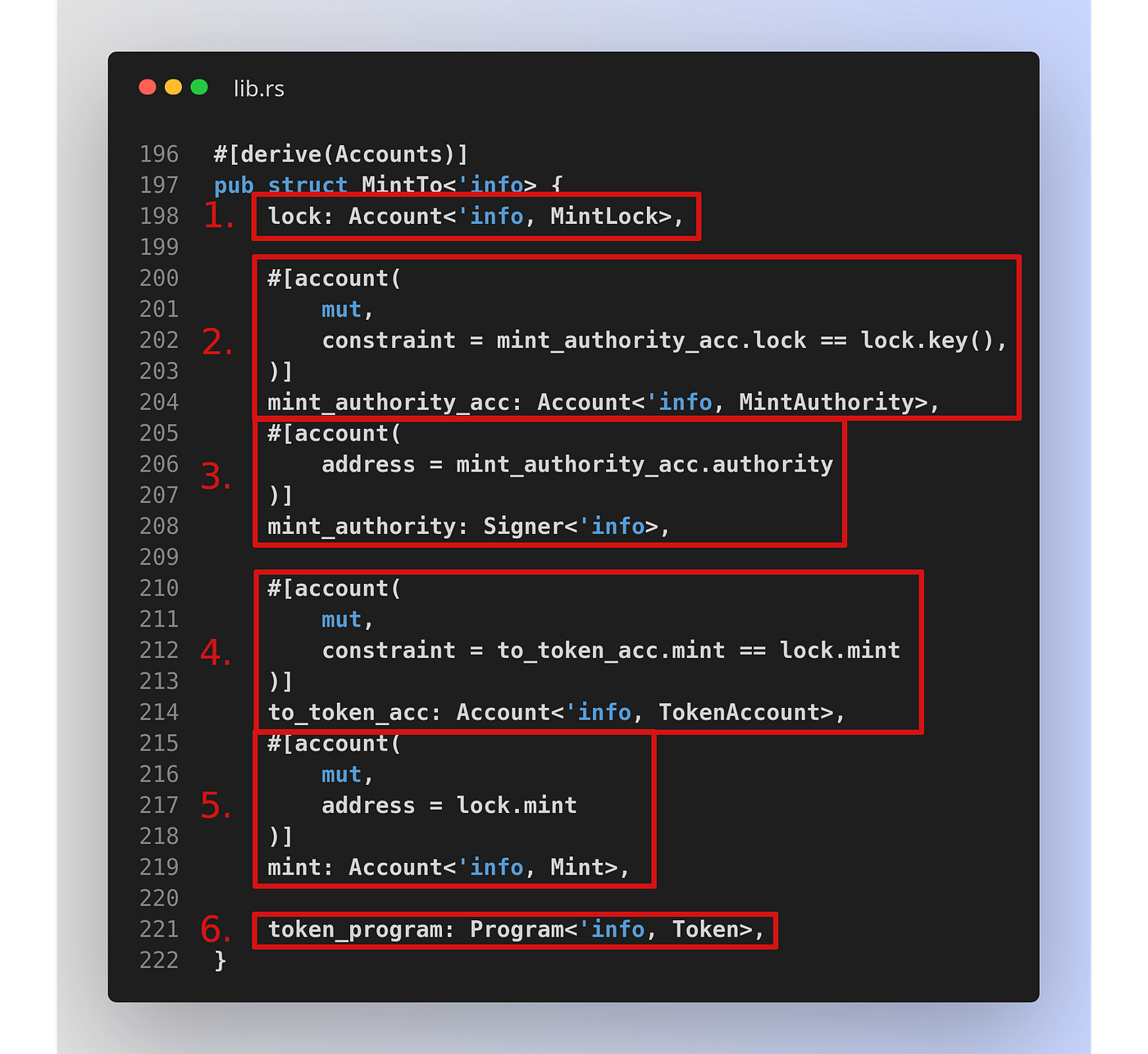Click the token_program field name
The width and height of the screenshot is (1148, 1054).
click(355, 929)
